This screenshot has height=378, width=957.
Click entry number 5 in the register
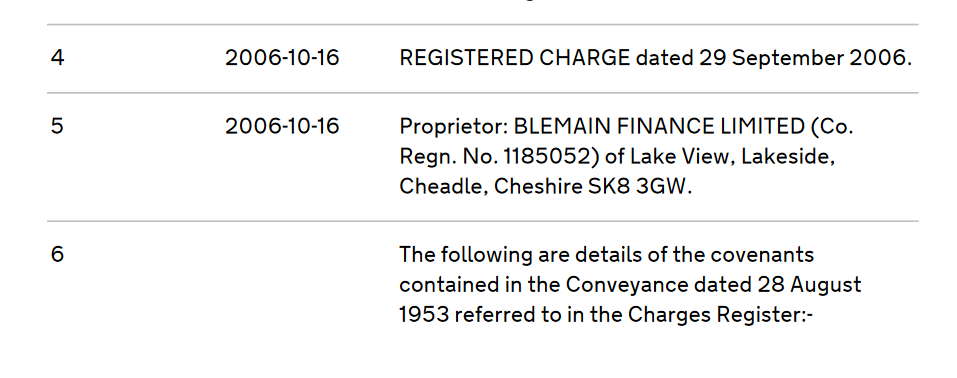[57, 126]
